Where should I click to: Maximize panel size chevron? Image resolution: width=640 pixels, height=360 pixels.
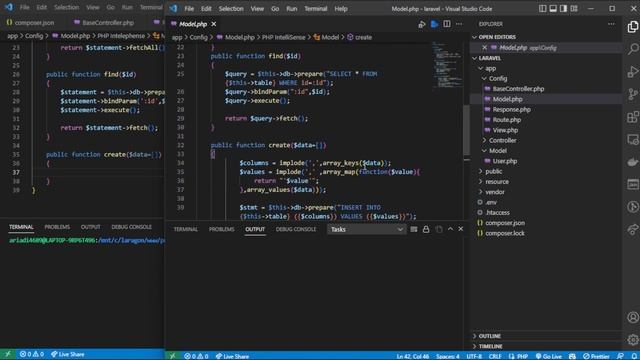450,229
